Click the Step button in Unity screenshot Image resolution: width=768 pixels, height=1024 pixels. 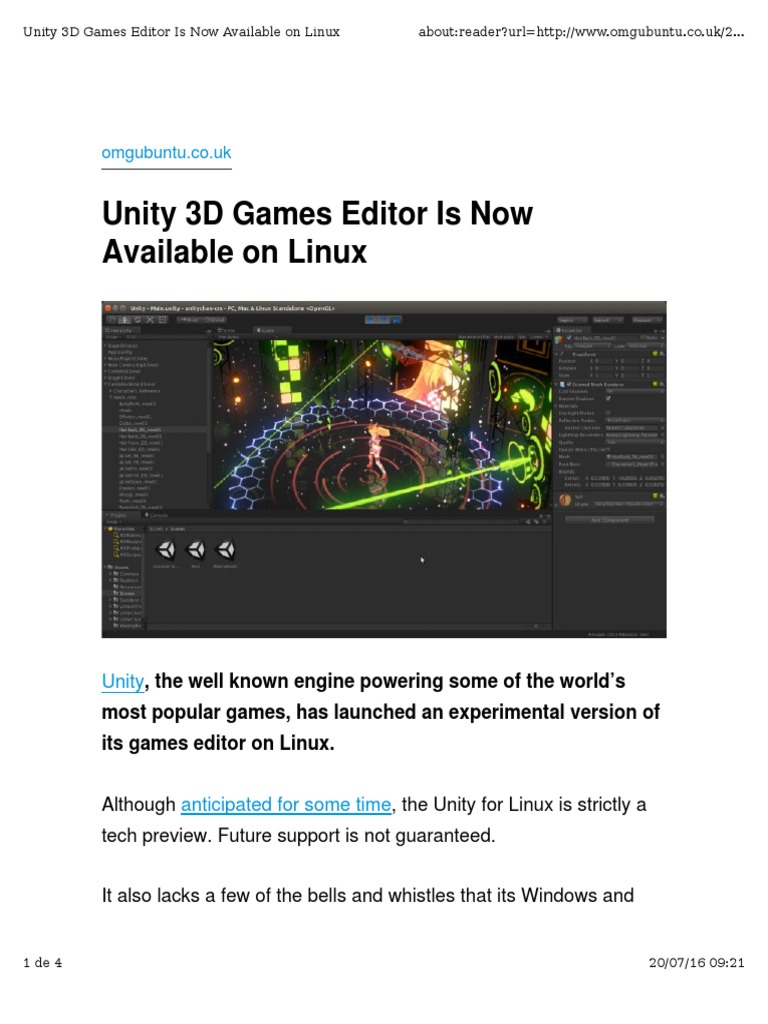[x=396, y=319]
